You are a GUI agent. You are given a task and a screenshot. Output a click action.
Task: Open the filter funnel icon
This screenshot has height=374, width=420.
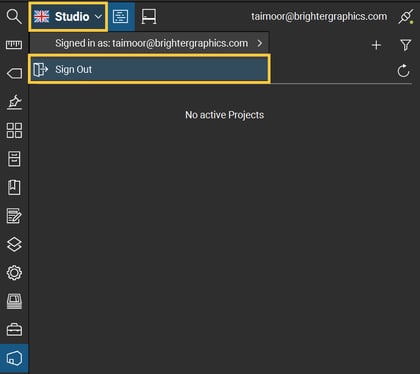coord(405,45)
